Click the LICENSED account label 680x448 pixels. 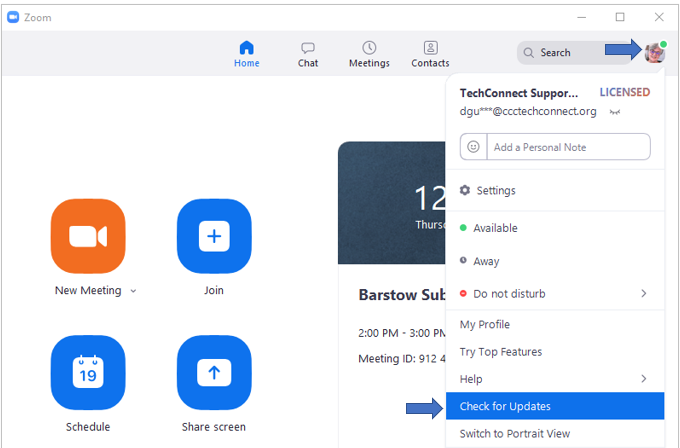coord(624,92)
